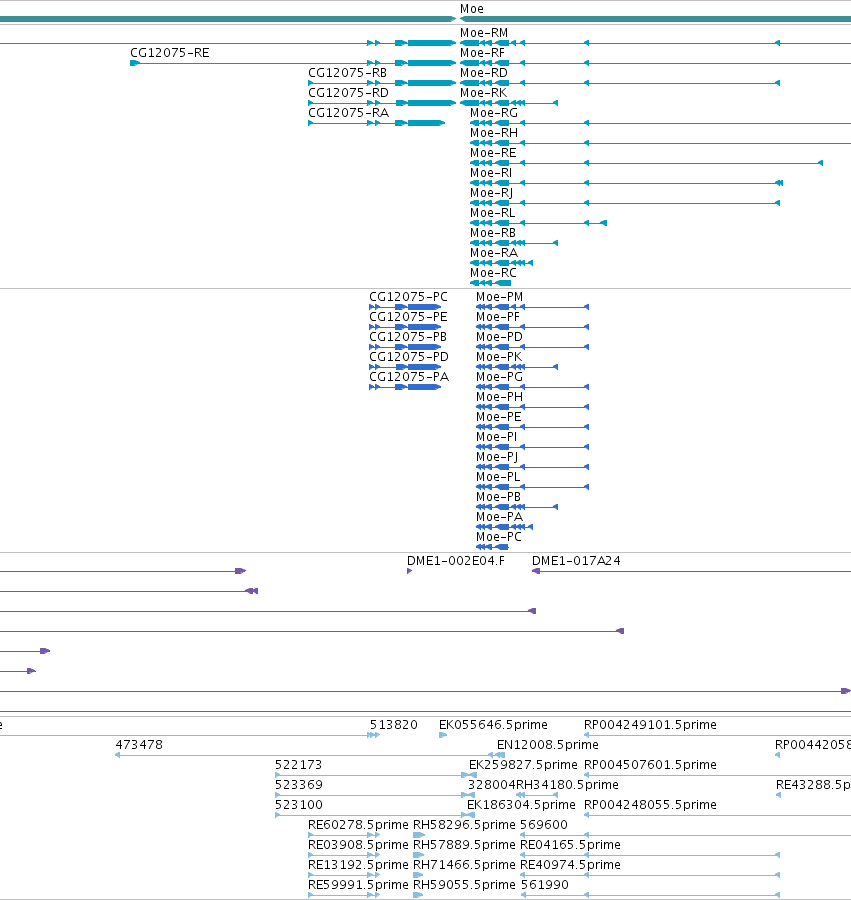Click the EK186304.5prime EST label

521,805
